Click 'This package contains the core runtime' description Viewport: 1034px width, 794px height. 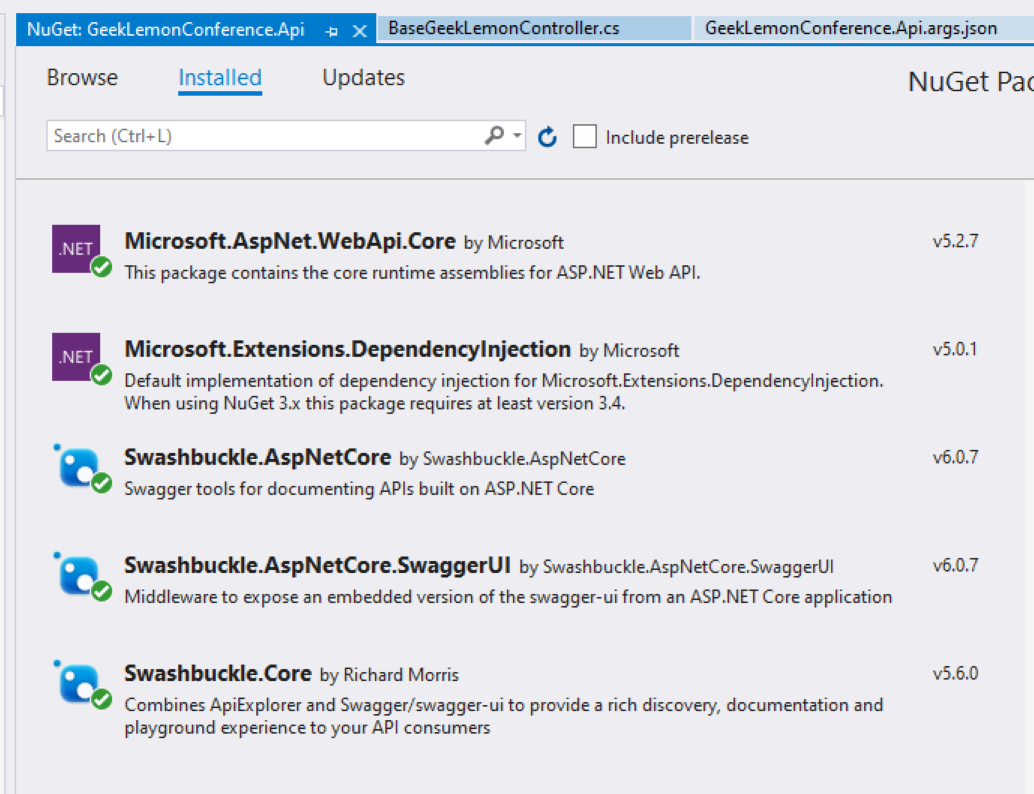pyautogui.click(x=412, y=272)
